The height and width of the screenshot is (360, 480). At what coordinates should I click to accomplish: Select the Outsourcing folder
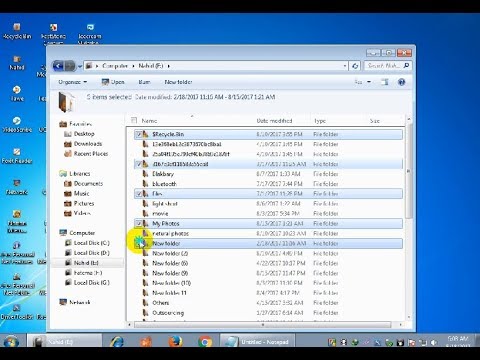point(168,313)
